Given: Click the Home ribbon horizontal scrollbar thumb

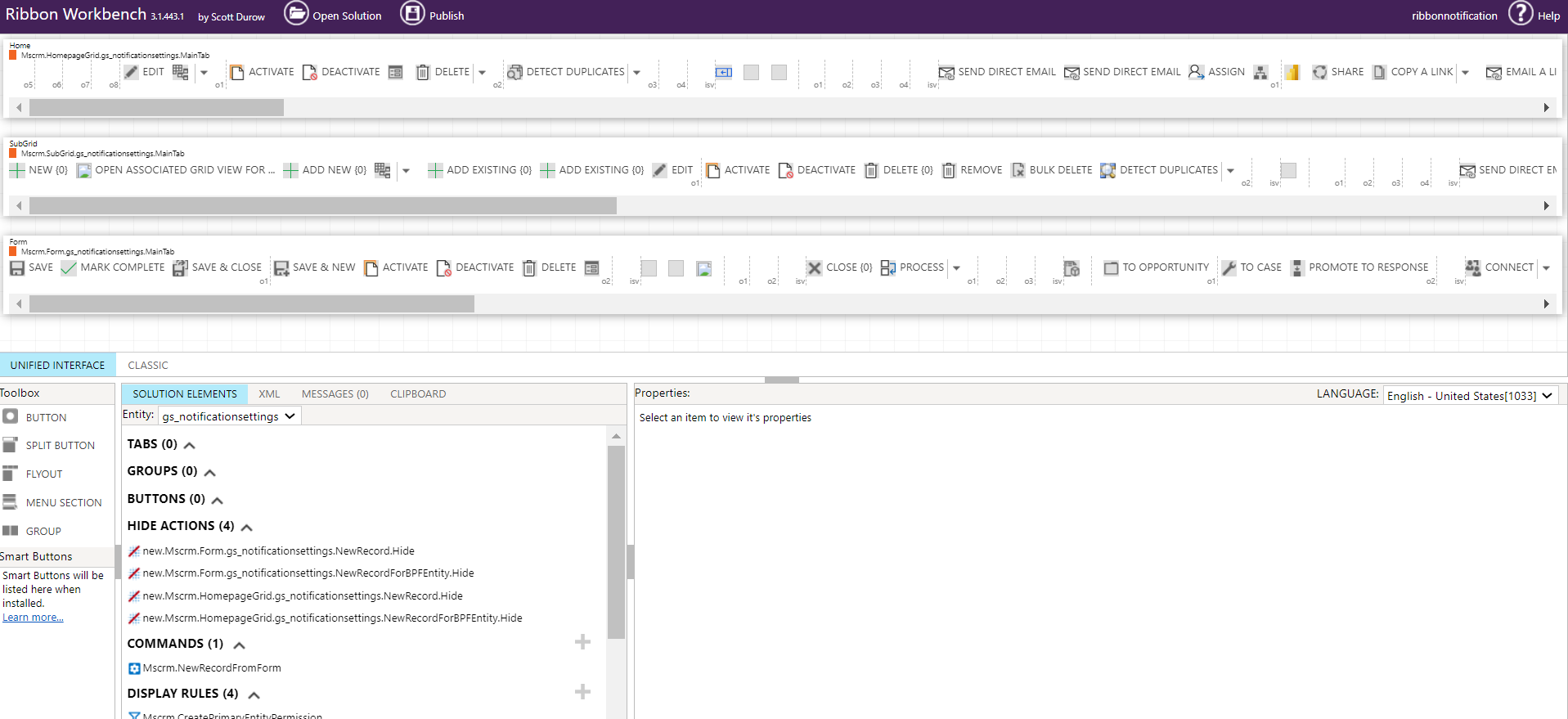Looking at the screenshot, I should [x=156, y=108].
